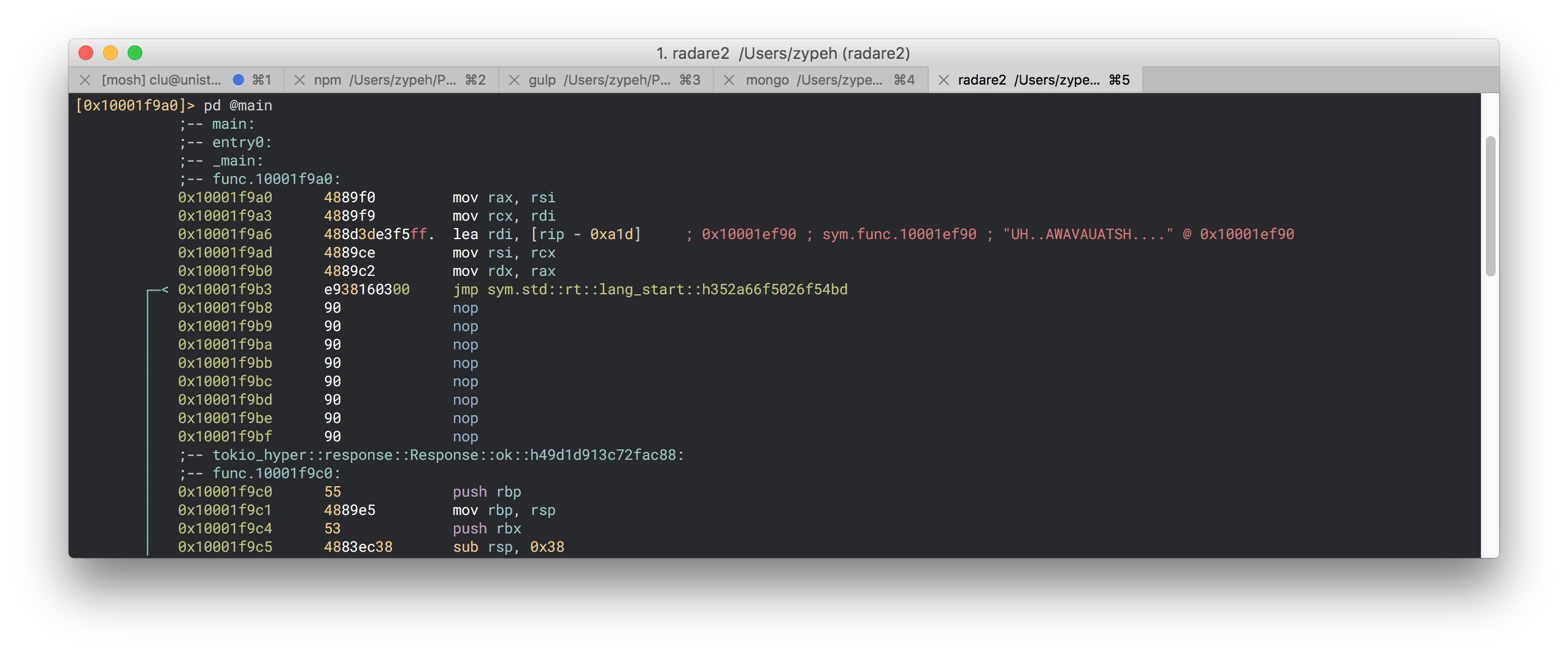Close the mongo tab with X icon
The image size is (1568, 656).
[729, 80]
